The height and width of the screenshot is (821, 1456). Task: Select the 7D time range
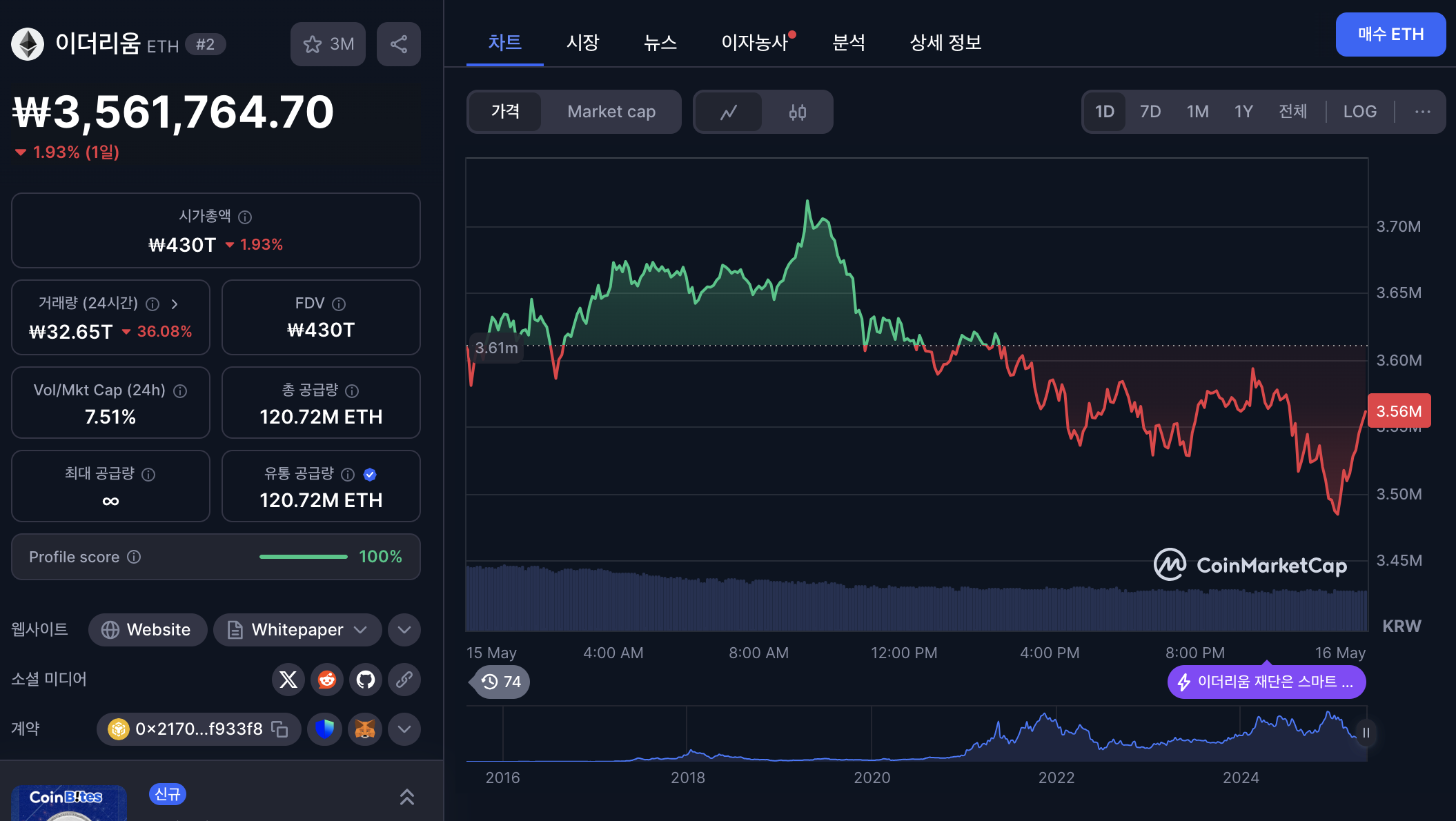pos(1150,112)
